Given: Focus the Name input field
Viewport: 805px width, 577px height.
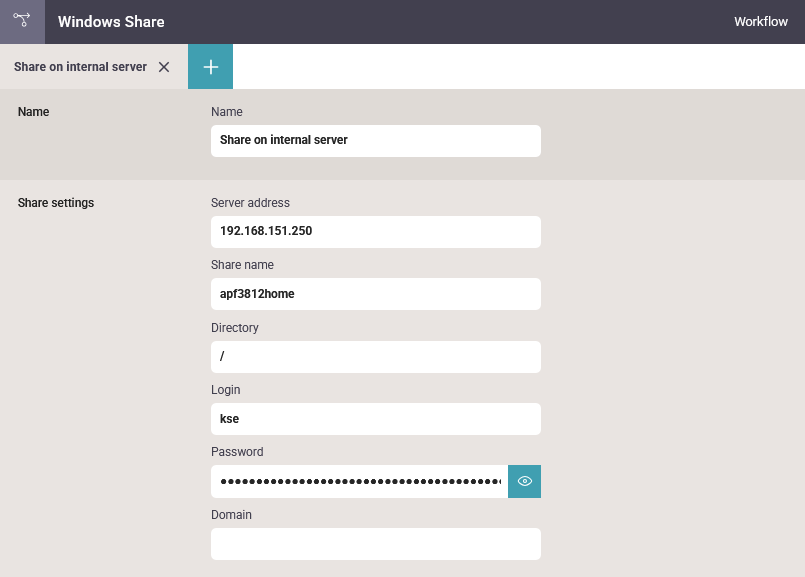Looking at the screenshot, I should (x=375, y=141).
